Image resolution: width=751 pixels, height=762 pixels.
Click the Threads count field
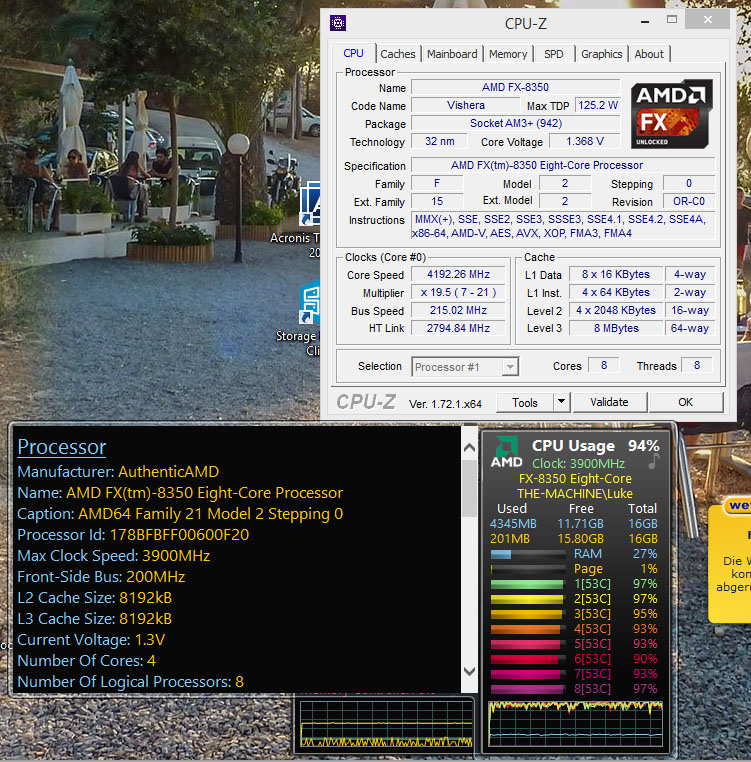pos(697,365)
